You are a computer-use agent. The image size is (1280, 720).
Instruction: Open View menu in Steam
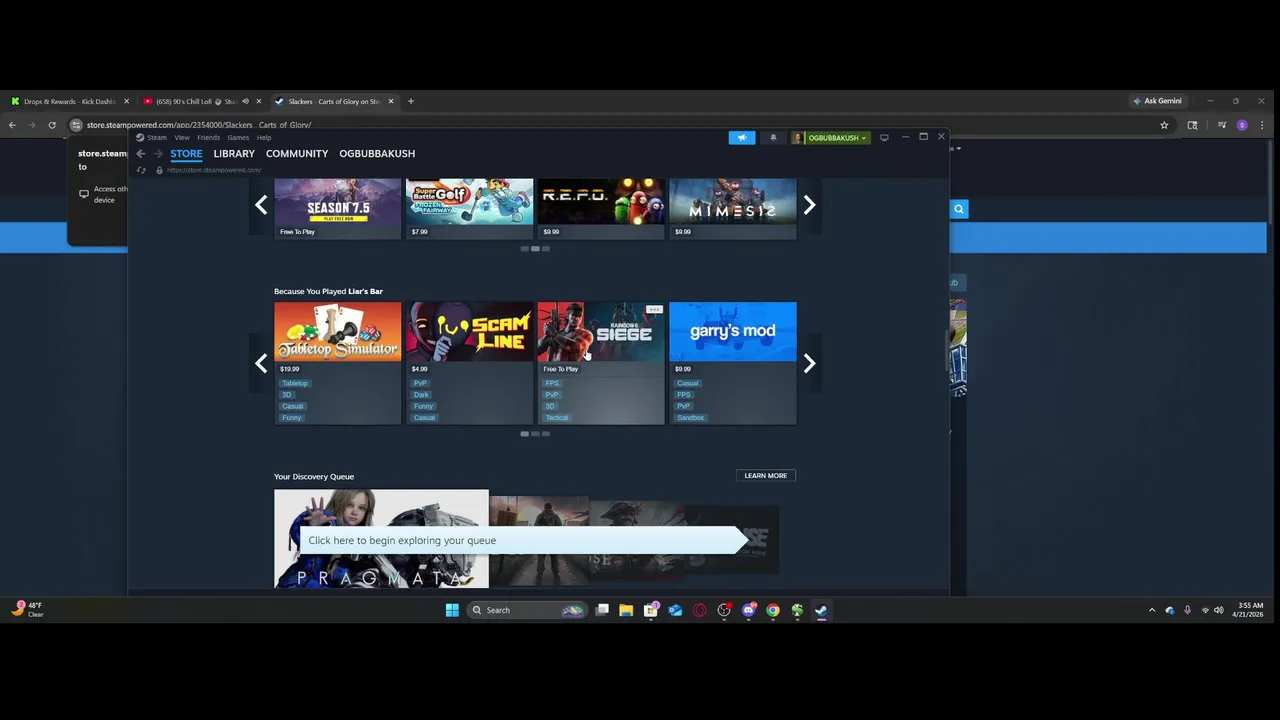click(x=182, y=138)
